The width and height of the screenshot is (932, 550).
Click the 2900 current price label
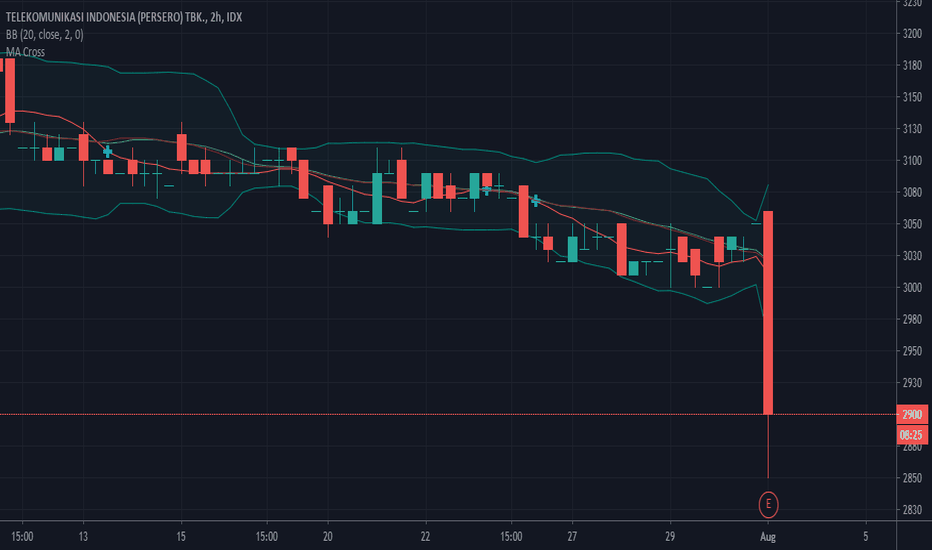click(912, 414)
